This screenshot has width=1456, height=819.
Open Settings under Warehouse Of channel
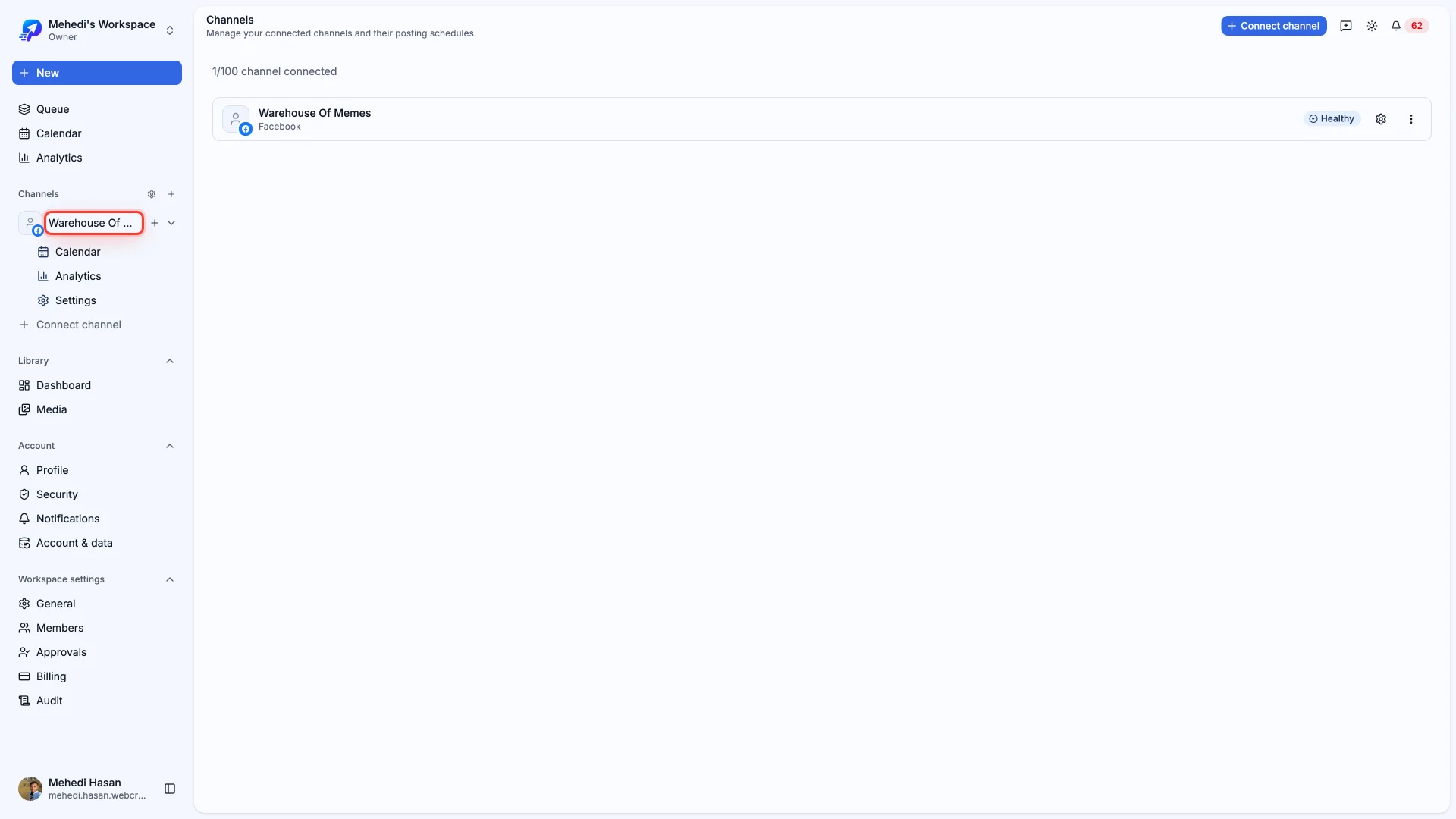pyautogui.click(x=106, y=300)
